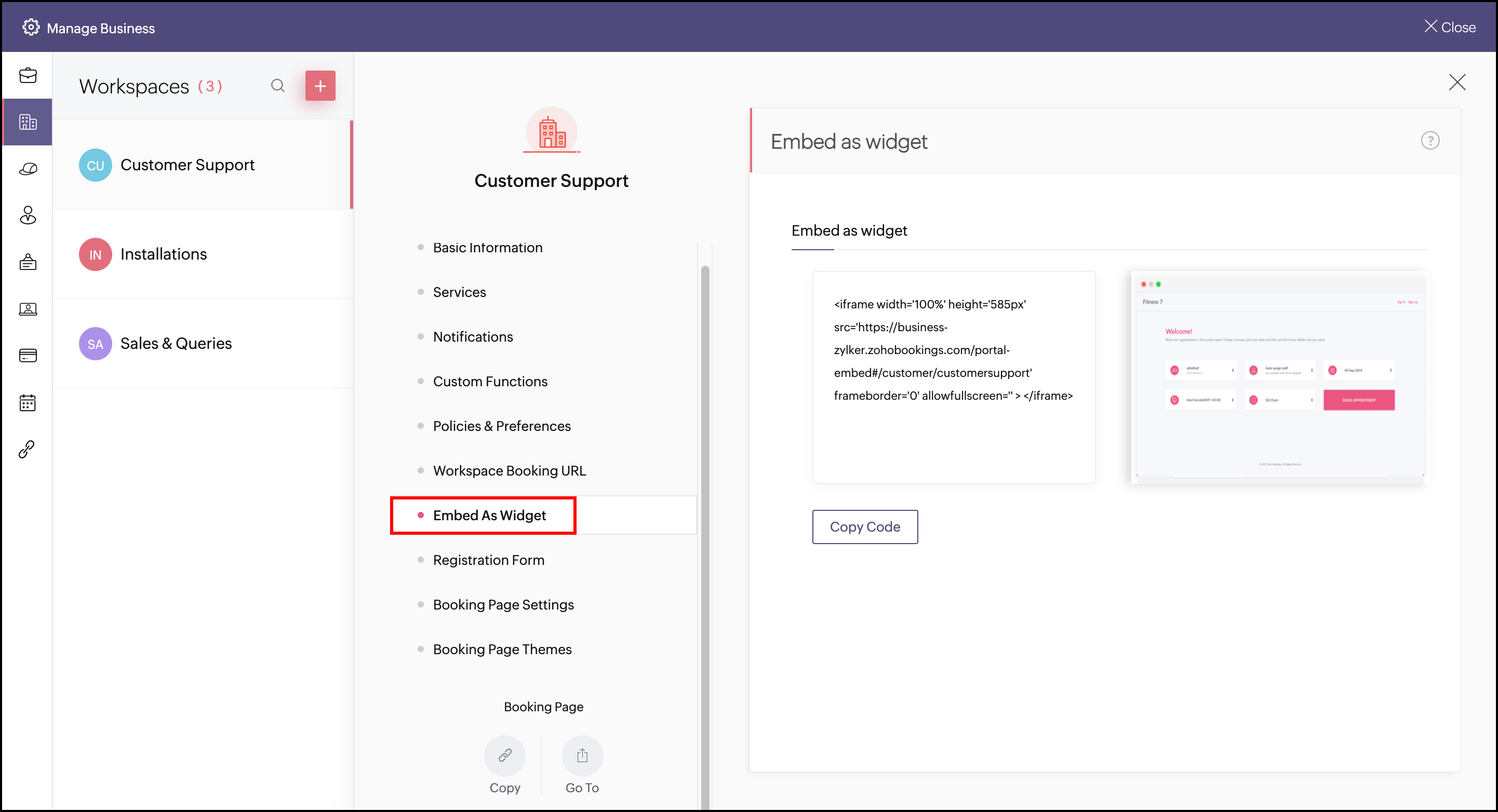Open help with the question mark icon

pos(1429,141)
